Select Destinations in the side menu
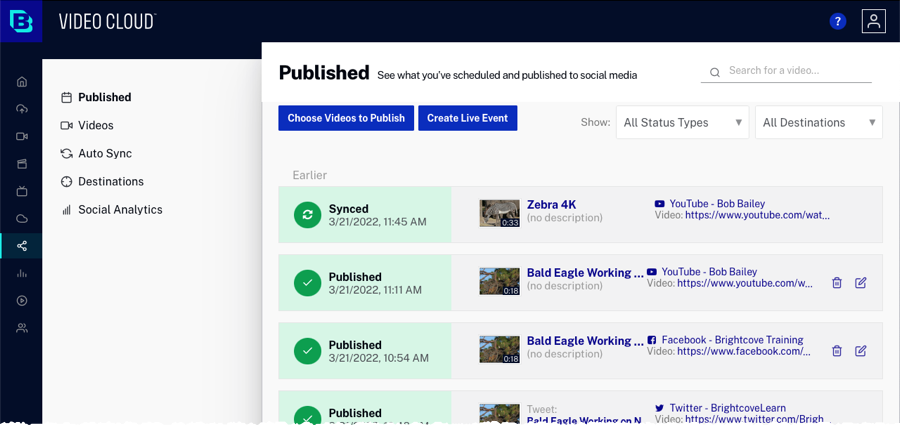The width and height of the screenshot is (900, 425). tap(111, 181)
